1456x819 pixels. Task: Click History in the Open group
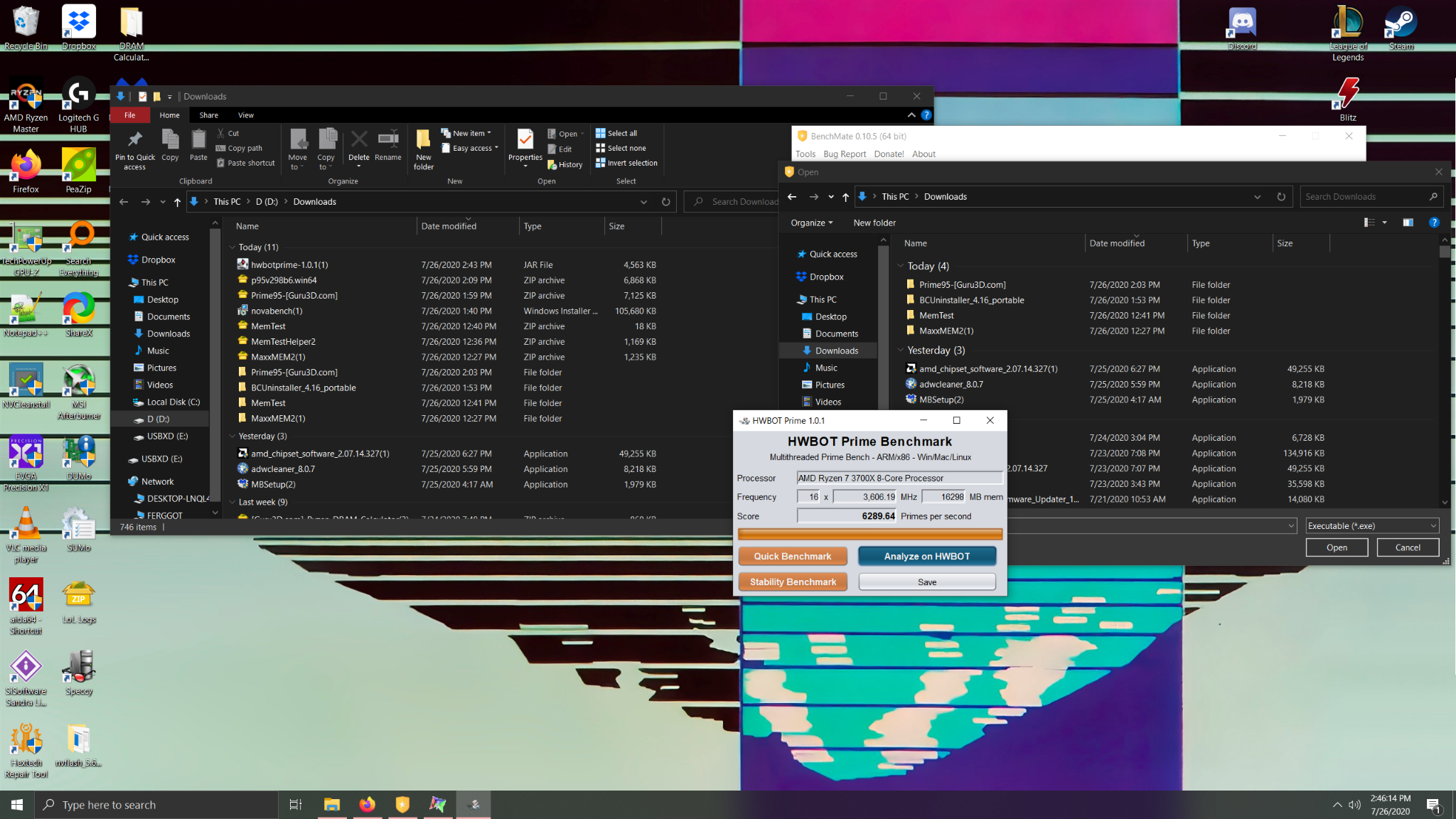565,164
